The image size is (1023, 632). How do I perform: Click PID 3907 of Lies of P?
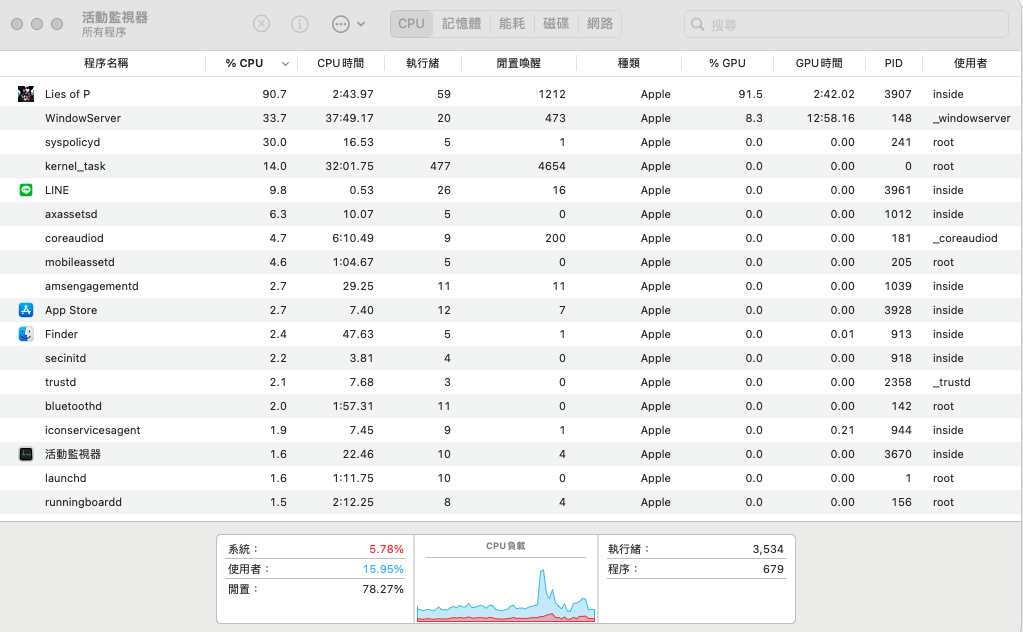[x=898, y=94]
